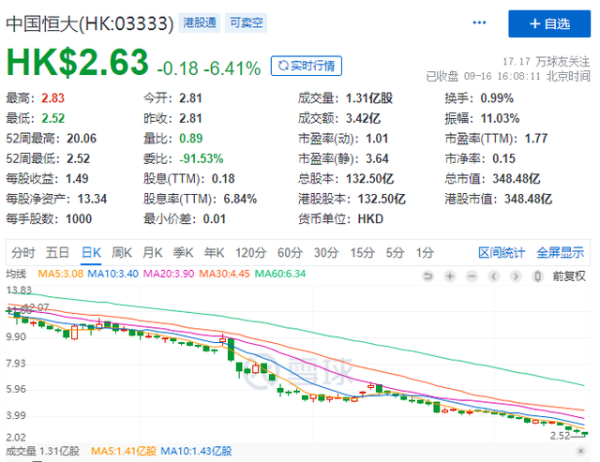Switch to 120分 interval tab

tap(251, 253)
